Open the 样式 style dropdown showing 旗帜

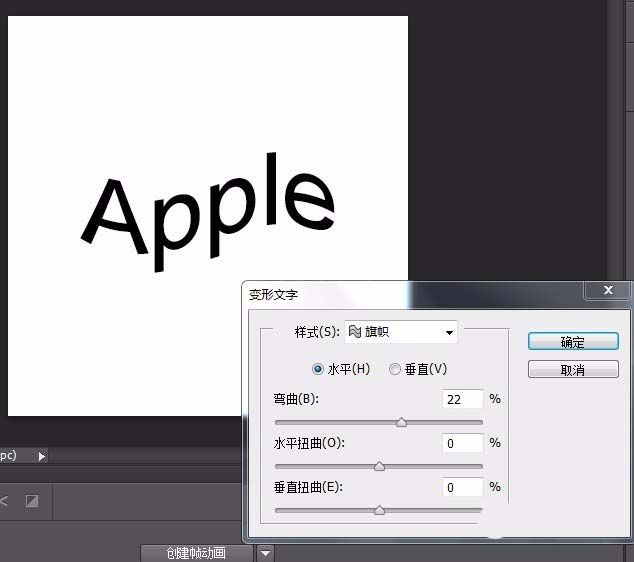[x=401, y=332]
